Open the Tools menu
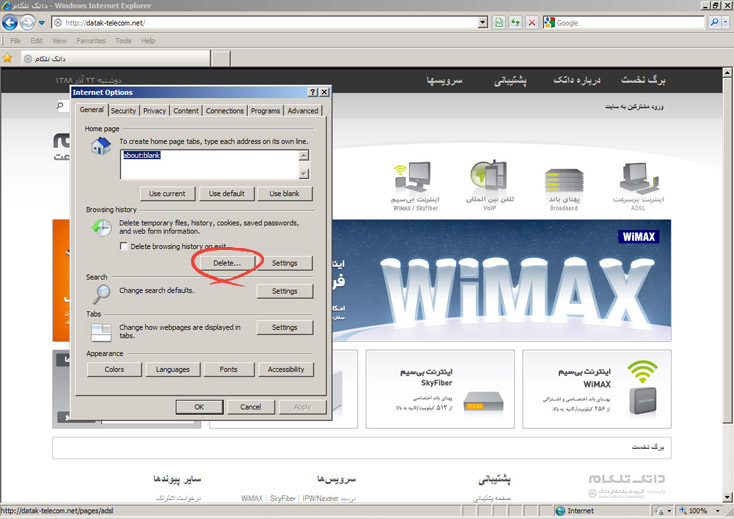This screenshot has height=519, width=734. click(x=124, y=41)
